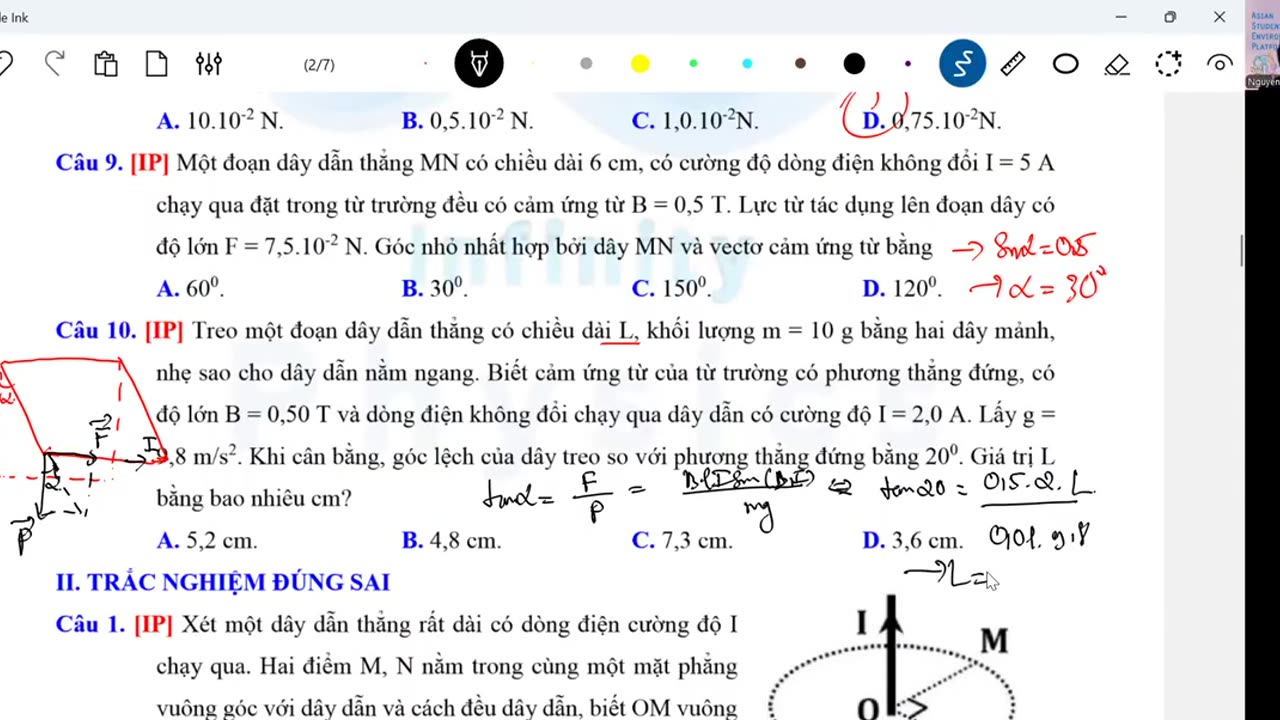
Task: Click answer D. 3,6 cm
Action: click(x=912, y=540)
